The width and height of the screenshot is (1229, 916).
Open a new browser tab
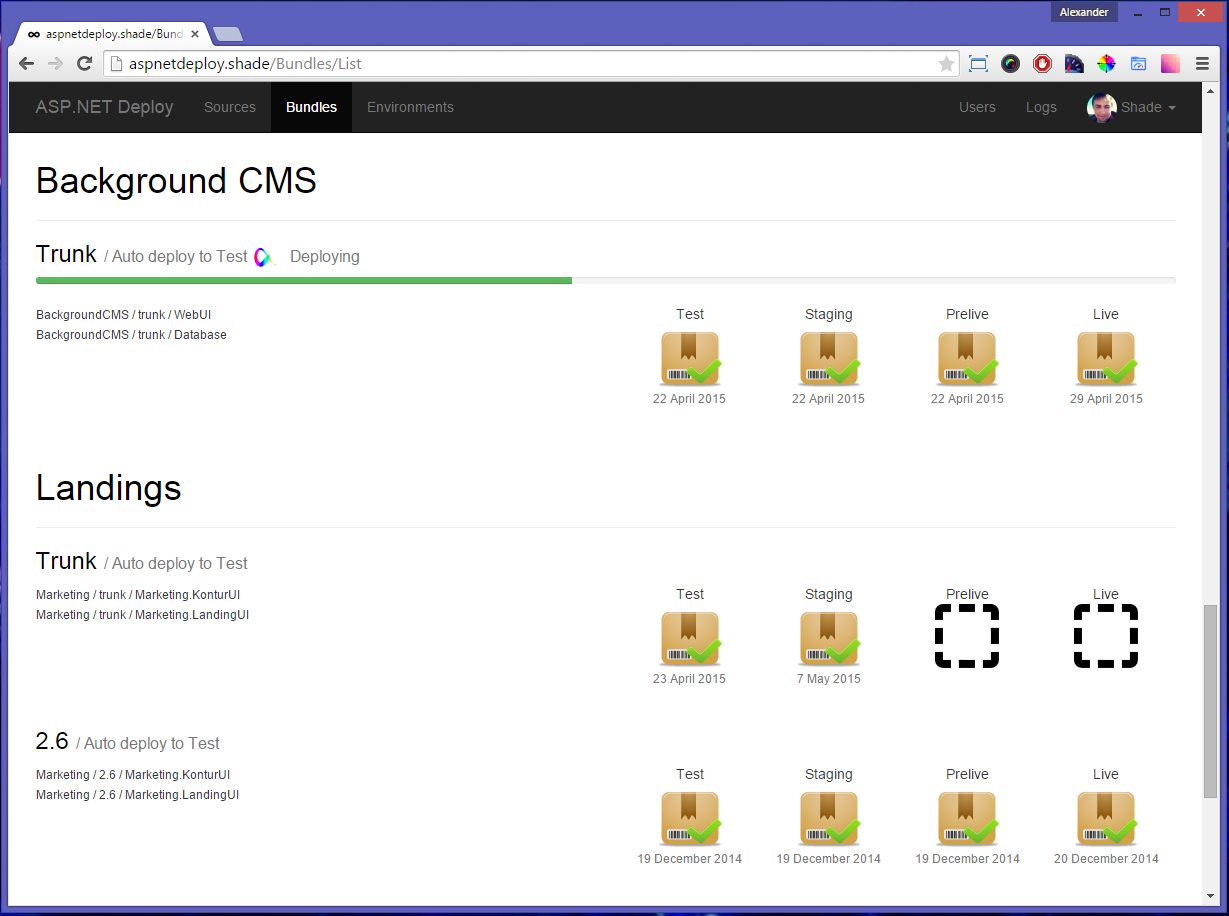227,35
